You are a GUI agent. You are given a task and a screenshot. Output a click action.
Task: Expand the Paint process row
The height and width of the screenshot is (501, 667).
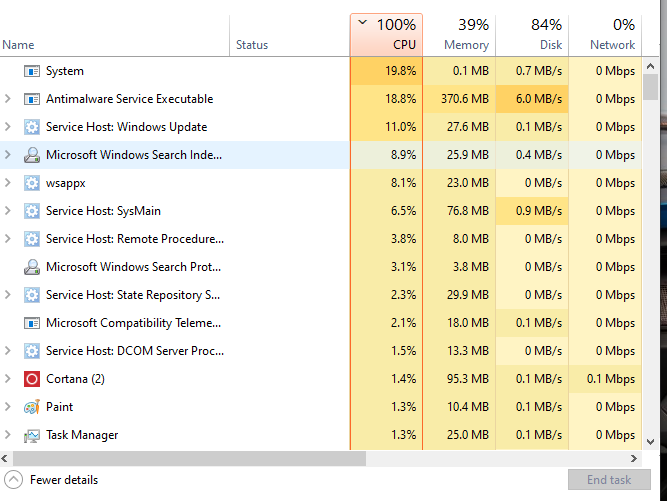pyautogui.click(x=8, y=407)
